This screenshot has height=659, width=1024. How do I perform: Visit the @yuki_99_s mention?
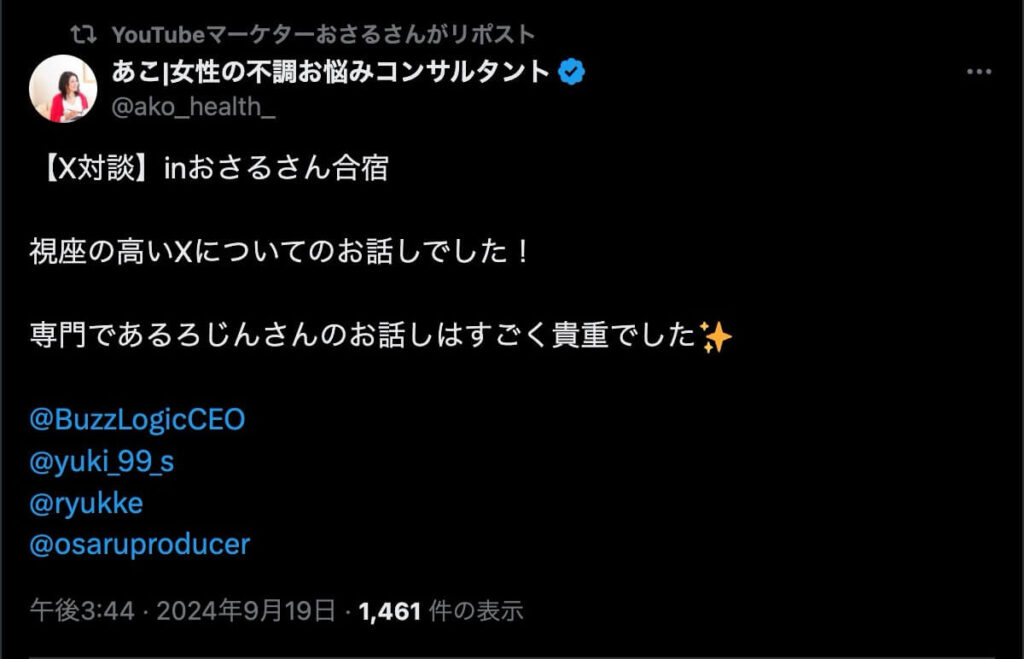pyautogui.click(x=102, y=462)
